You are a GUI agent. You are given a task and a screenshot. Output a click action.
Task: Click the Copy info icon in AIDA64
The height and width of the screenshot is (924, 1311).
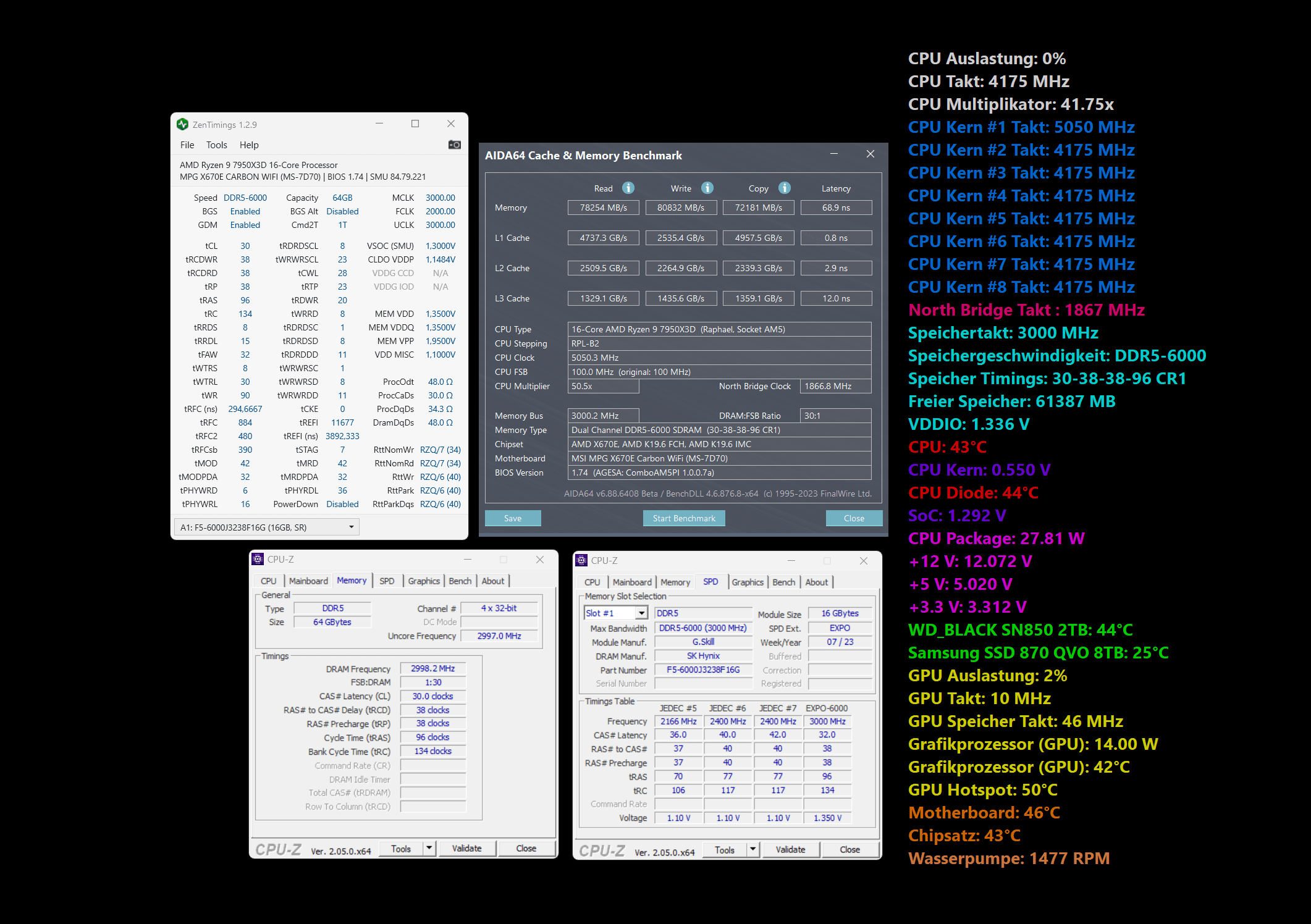pos(785,188)
